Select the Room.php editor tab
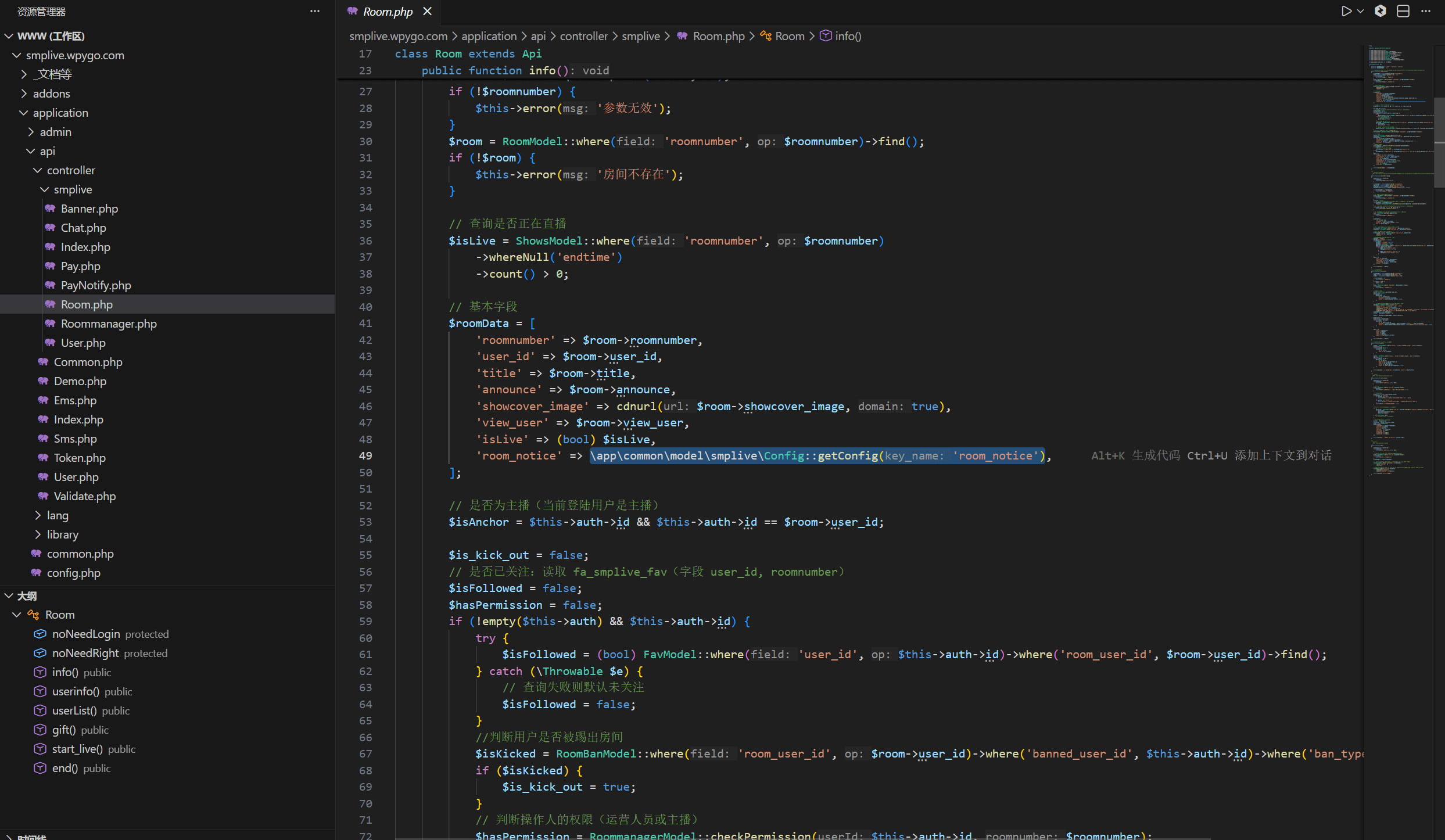The height and width of the screenshot is (840, 1445). 387,12
